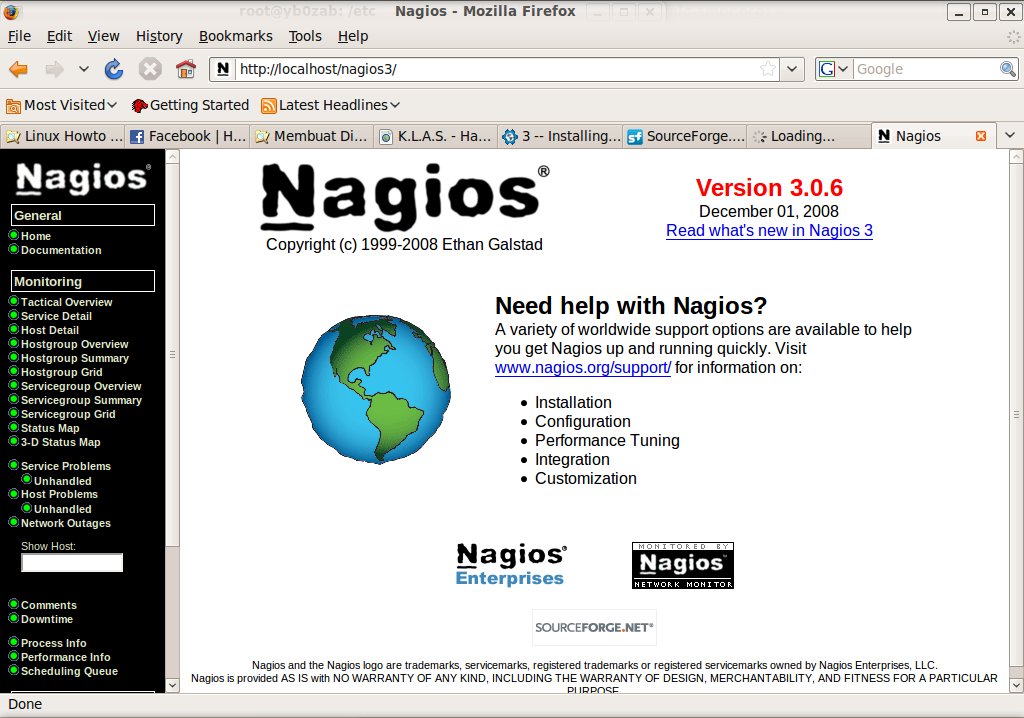Switch to the SourceForge tab
Screen dimensions: 1024x718
(x=684, y=136)
